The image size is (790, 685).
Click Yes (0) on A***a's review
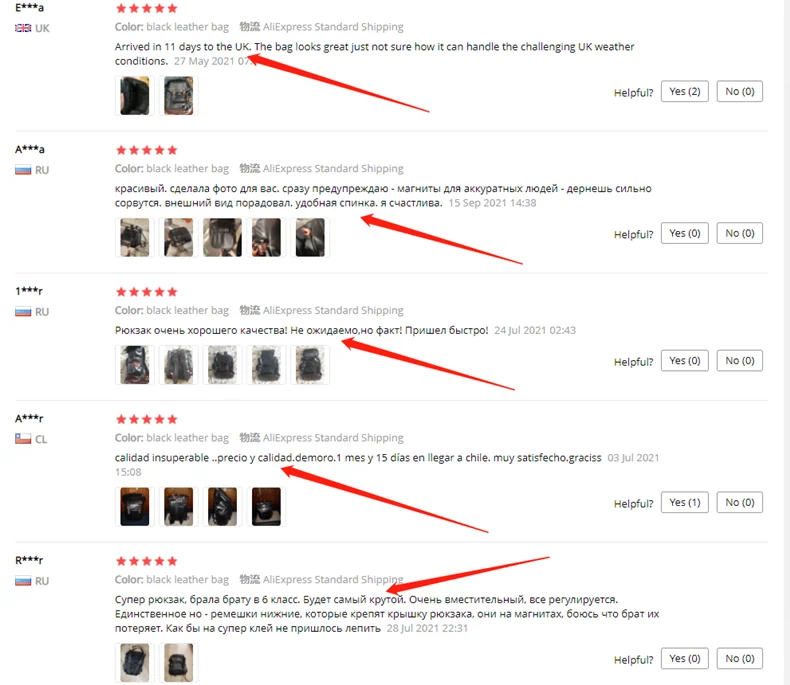(x=685, y=233)
